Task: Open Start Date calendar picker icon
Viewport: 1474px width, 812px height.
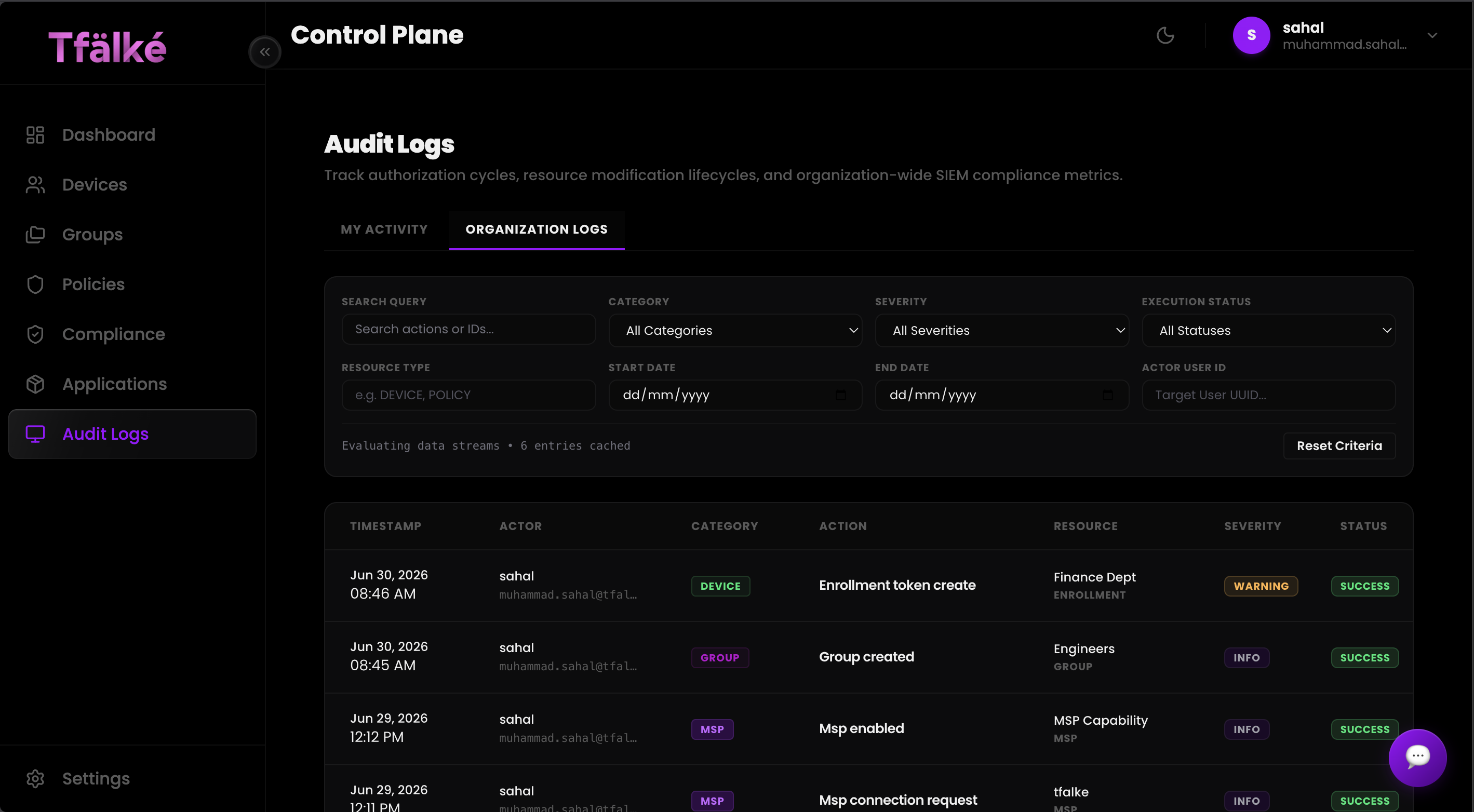Action: 840,395
